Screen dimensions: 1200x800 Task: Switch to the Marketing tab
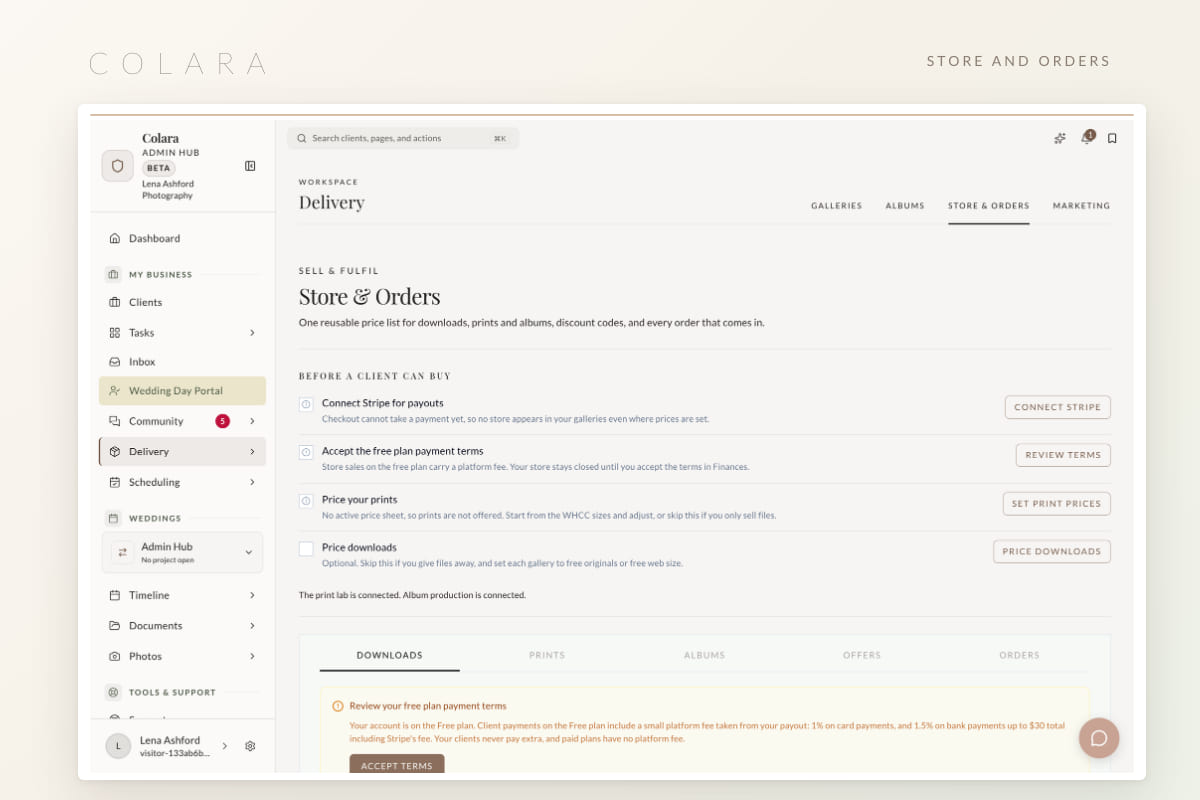coord(1081,206)
